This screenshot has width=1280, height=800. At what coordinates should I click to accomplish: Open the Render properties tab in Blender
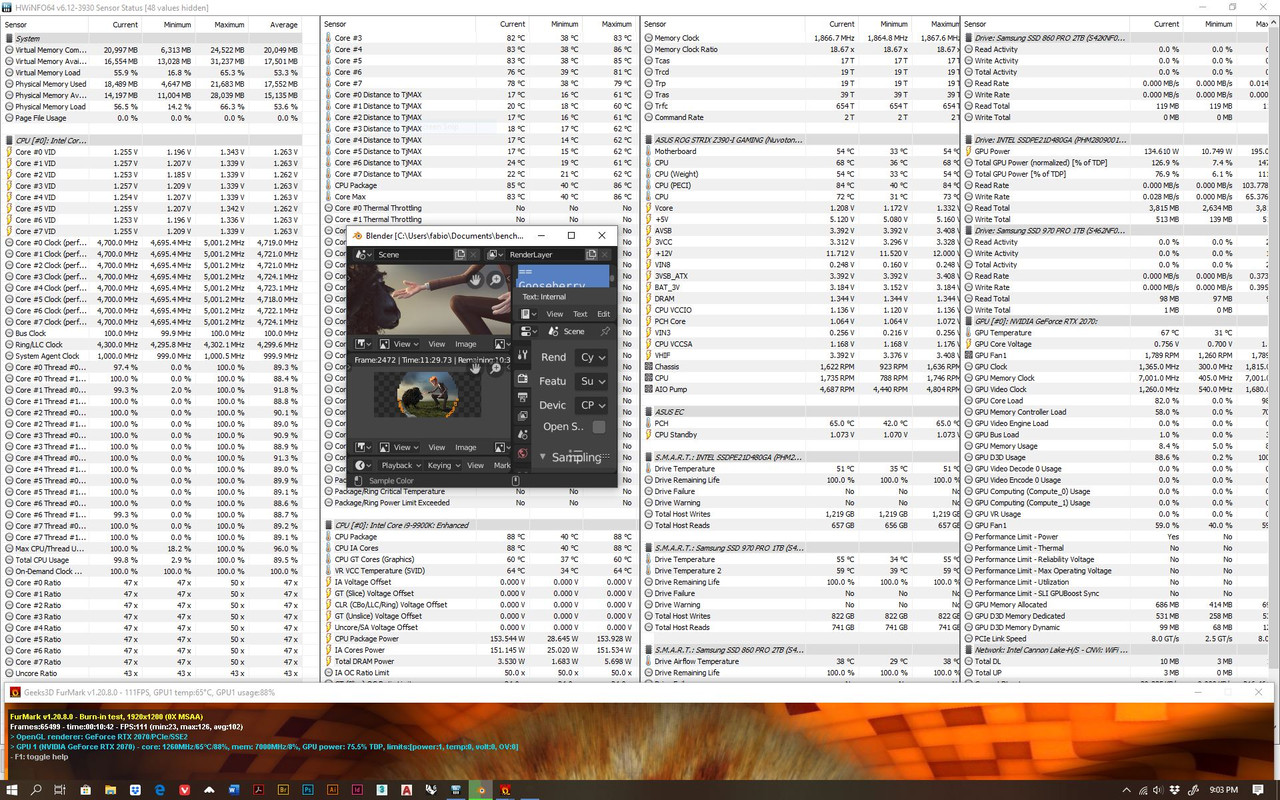522,378
